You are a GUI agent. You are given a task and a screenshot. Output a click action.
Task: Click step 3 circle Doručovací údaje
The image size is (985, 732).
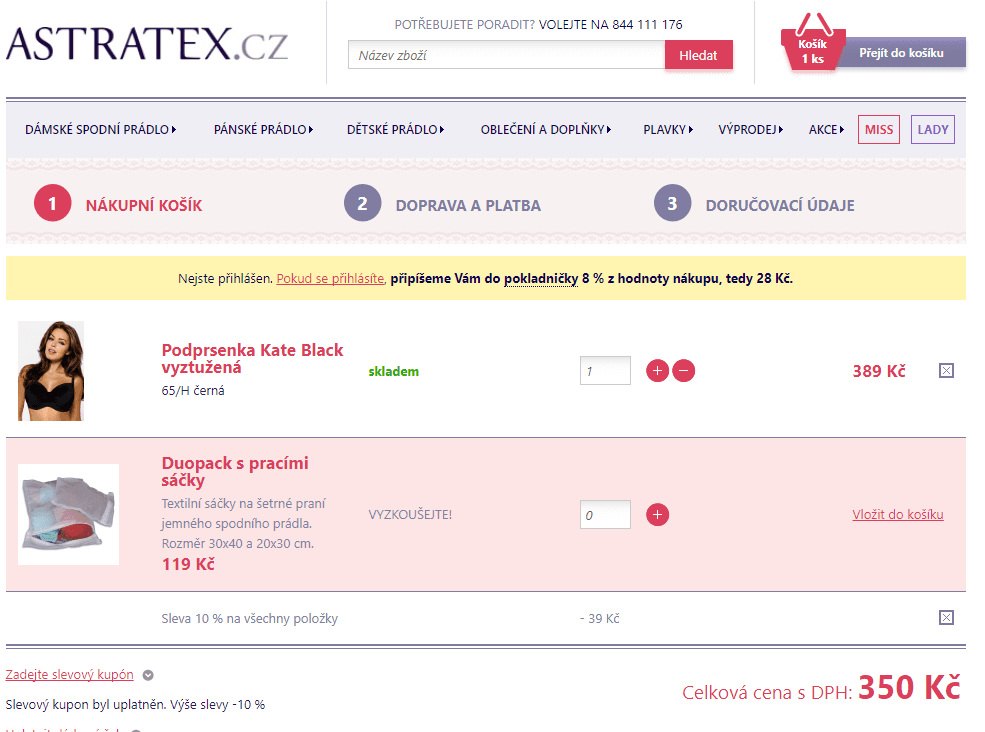tap(672, 203)
